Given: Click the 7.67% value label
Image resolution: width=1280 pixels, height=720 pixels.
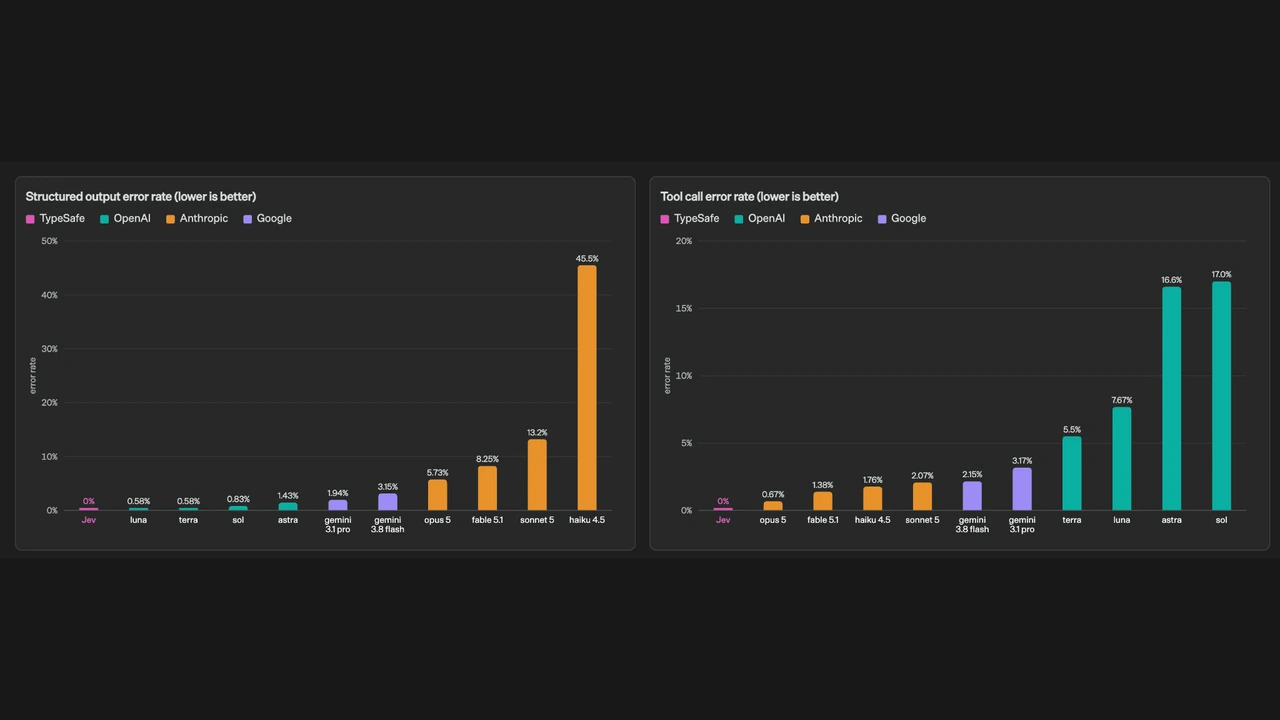Looking at the screenshot, I should pyautogui.click(x=1121, y=401).
